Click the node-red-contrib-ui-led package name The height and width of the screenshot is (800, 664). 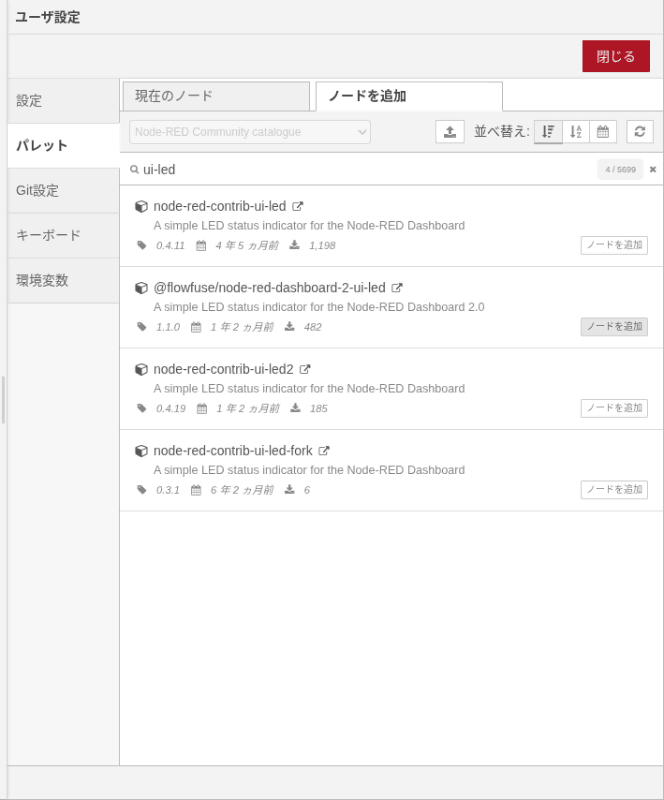tap(219, 206)
